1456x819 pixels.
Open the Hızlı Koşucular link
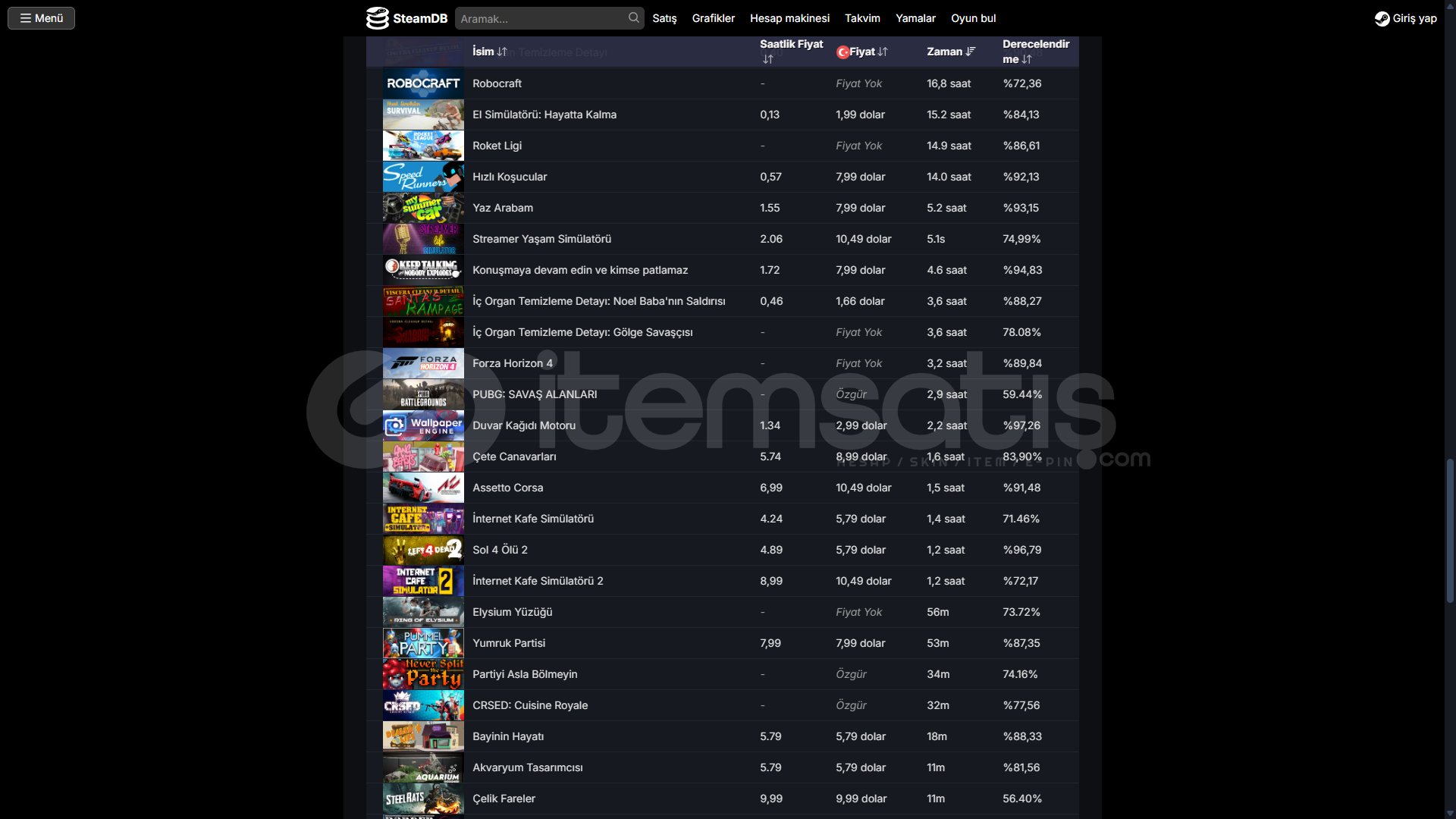tap(510, 177)
